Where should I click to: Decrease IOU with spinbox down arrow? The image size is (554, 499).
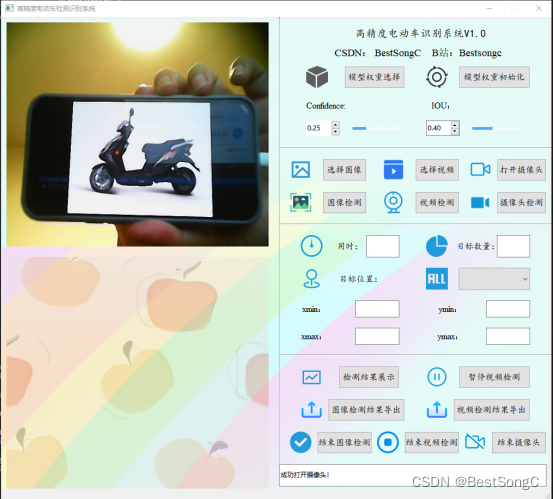pos(455,131)
